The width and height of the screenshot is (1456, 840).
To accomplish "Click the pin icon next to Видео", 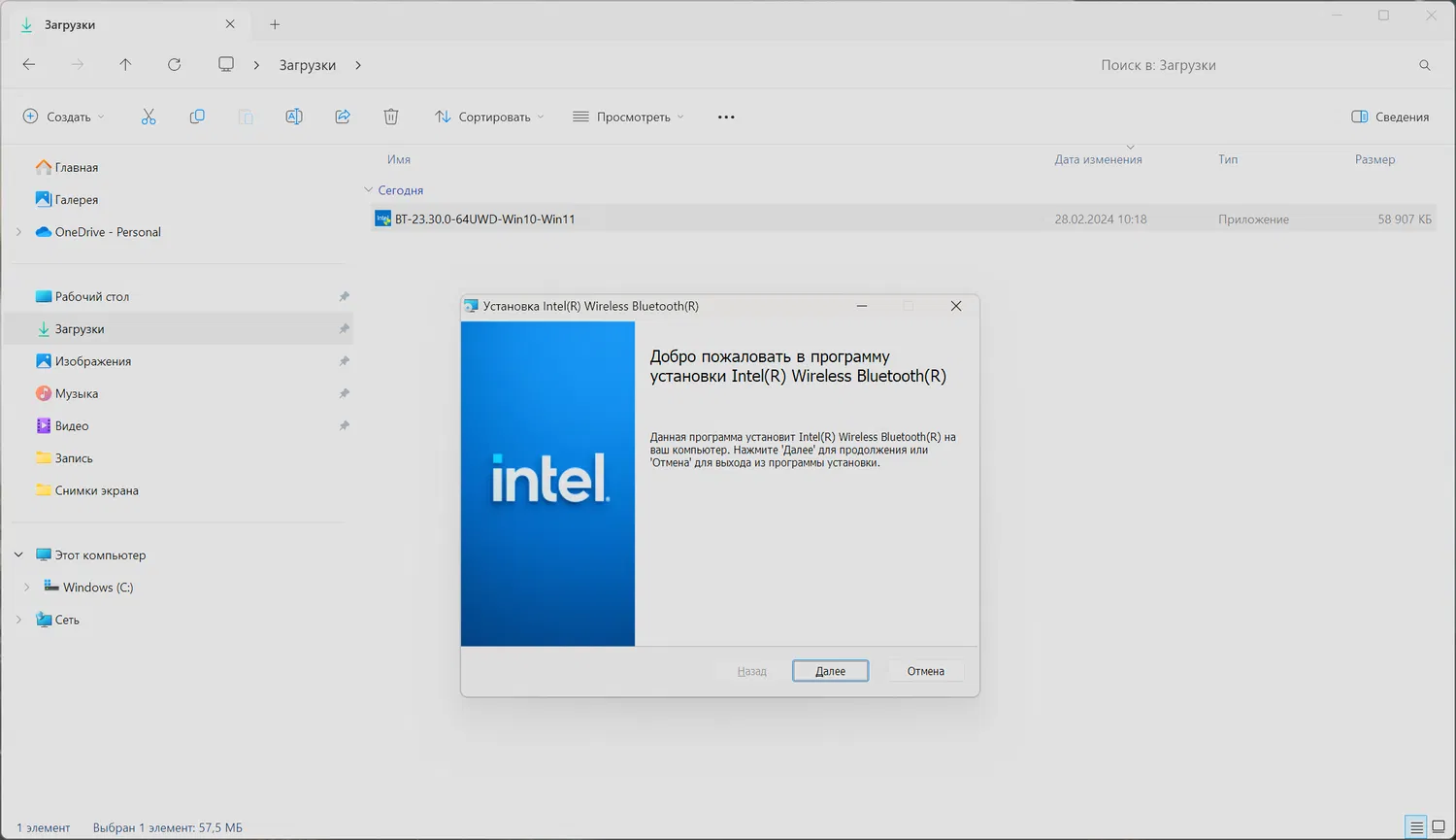I will (344, 426).
